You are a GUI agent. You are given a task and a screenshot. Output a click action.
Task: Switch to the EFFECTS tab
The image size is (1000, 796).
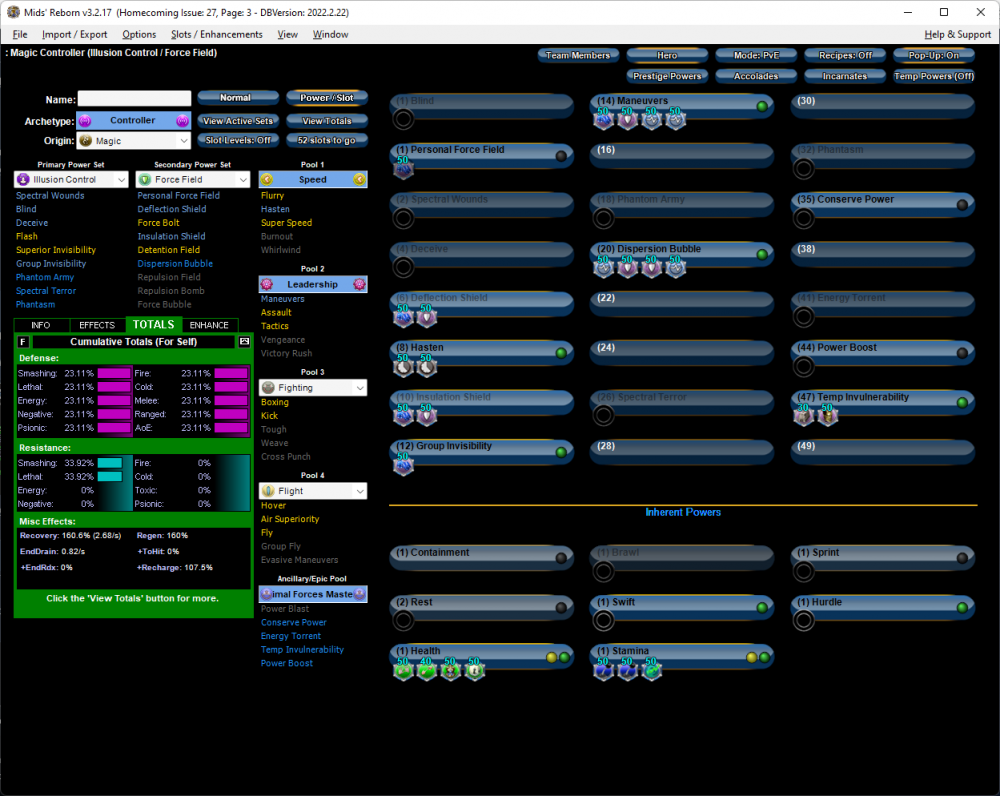pyautogui.click(x=97, y=325)
